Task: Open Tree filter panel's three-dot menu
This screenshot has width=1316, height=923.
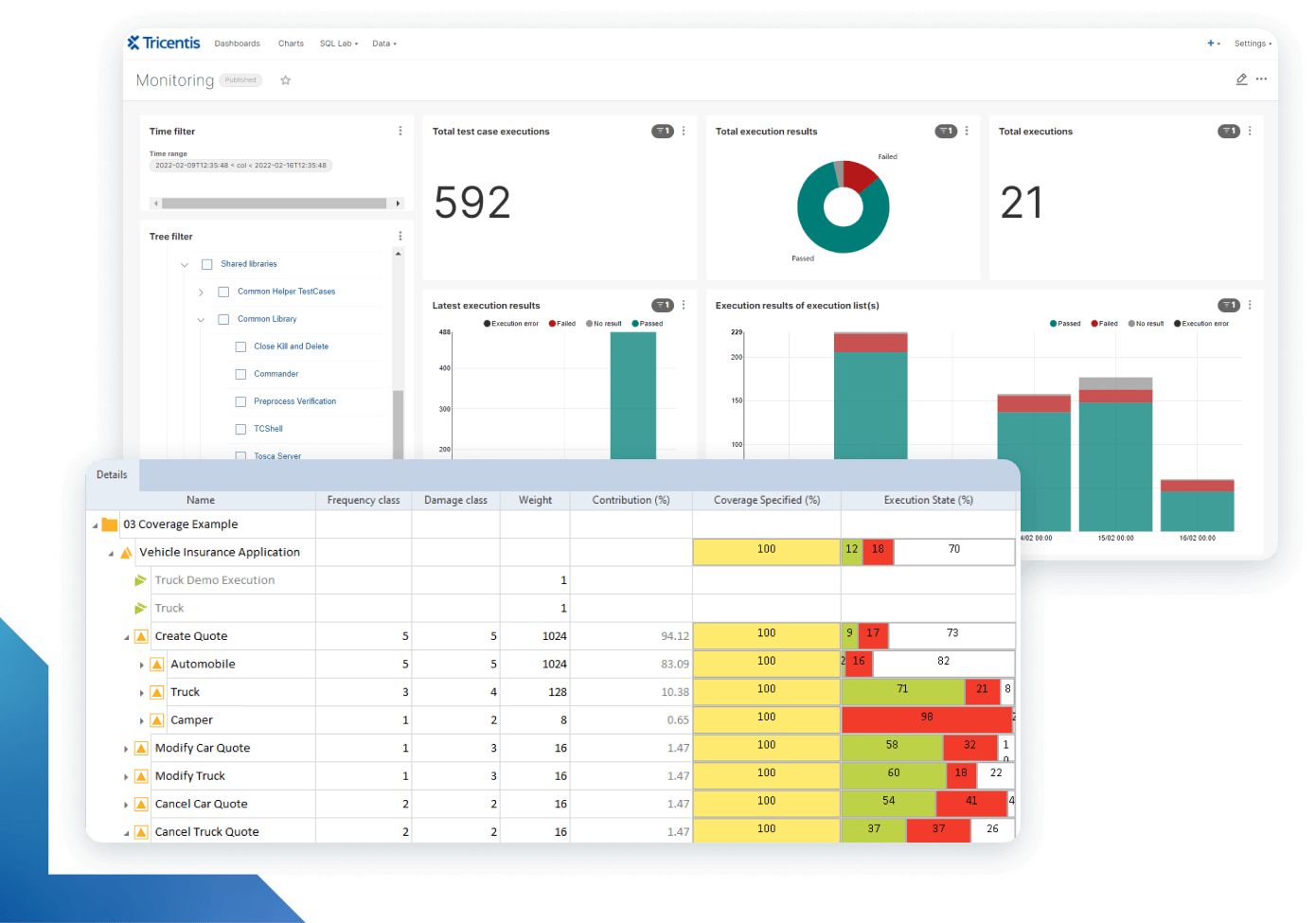Action: (400, 237)
